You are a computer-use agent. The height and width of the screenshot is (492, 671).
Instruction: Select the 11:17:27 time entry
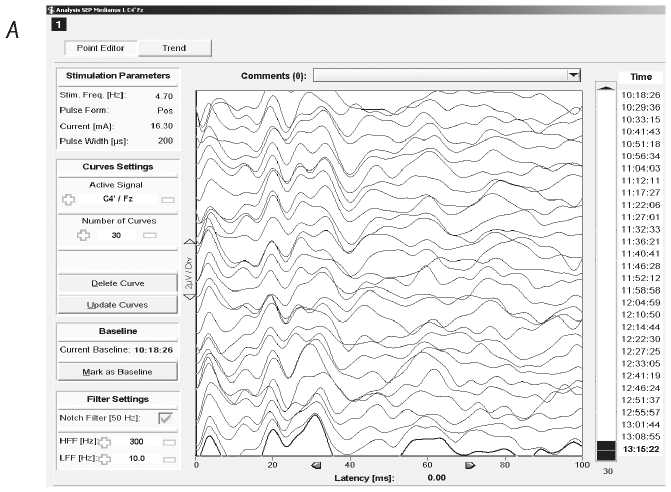(x=641, y=193)
